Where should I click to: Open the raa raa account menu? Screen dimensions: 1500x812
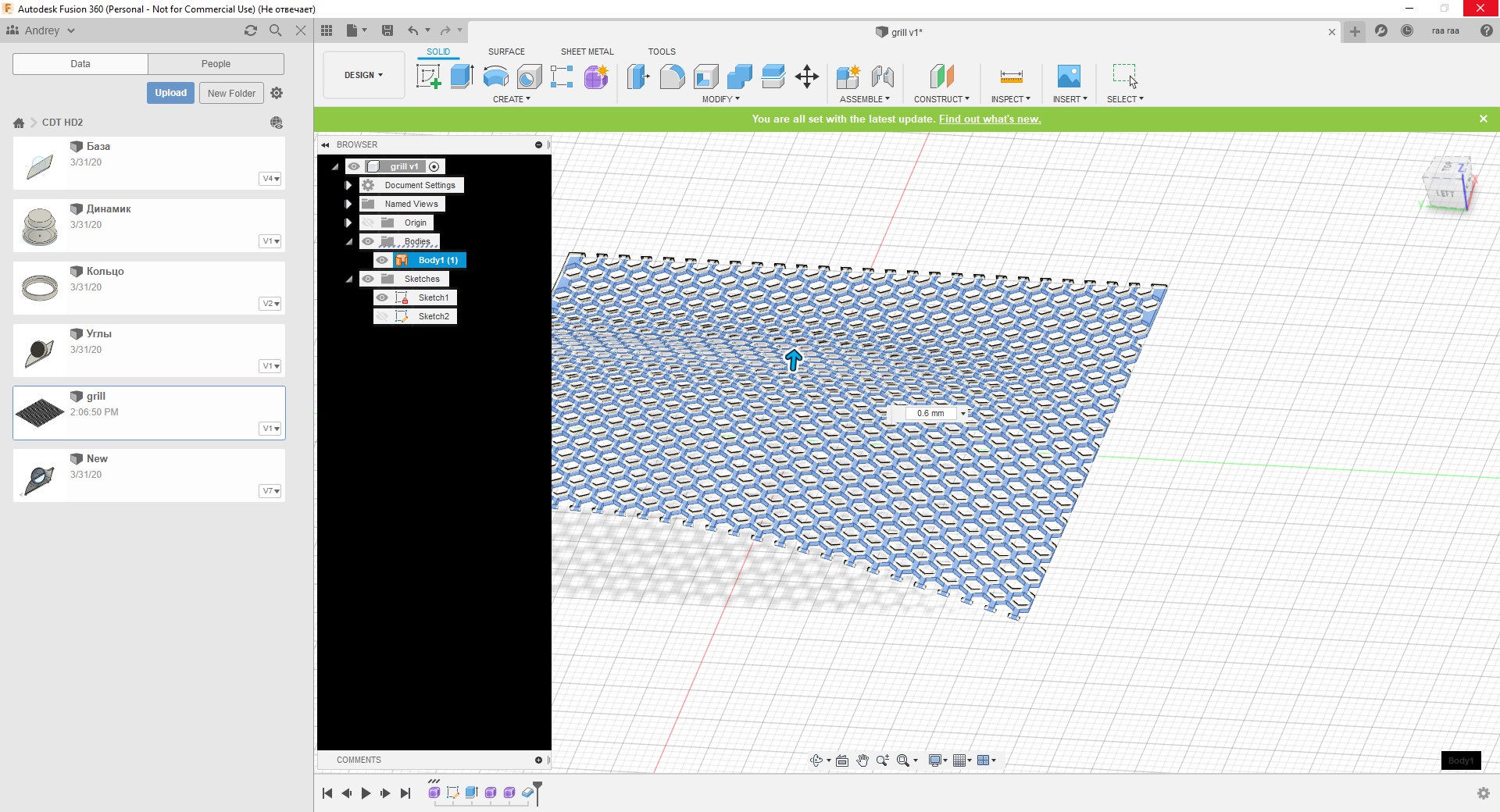pos(1445,30)
